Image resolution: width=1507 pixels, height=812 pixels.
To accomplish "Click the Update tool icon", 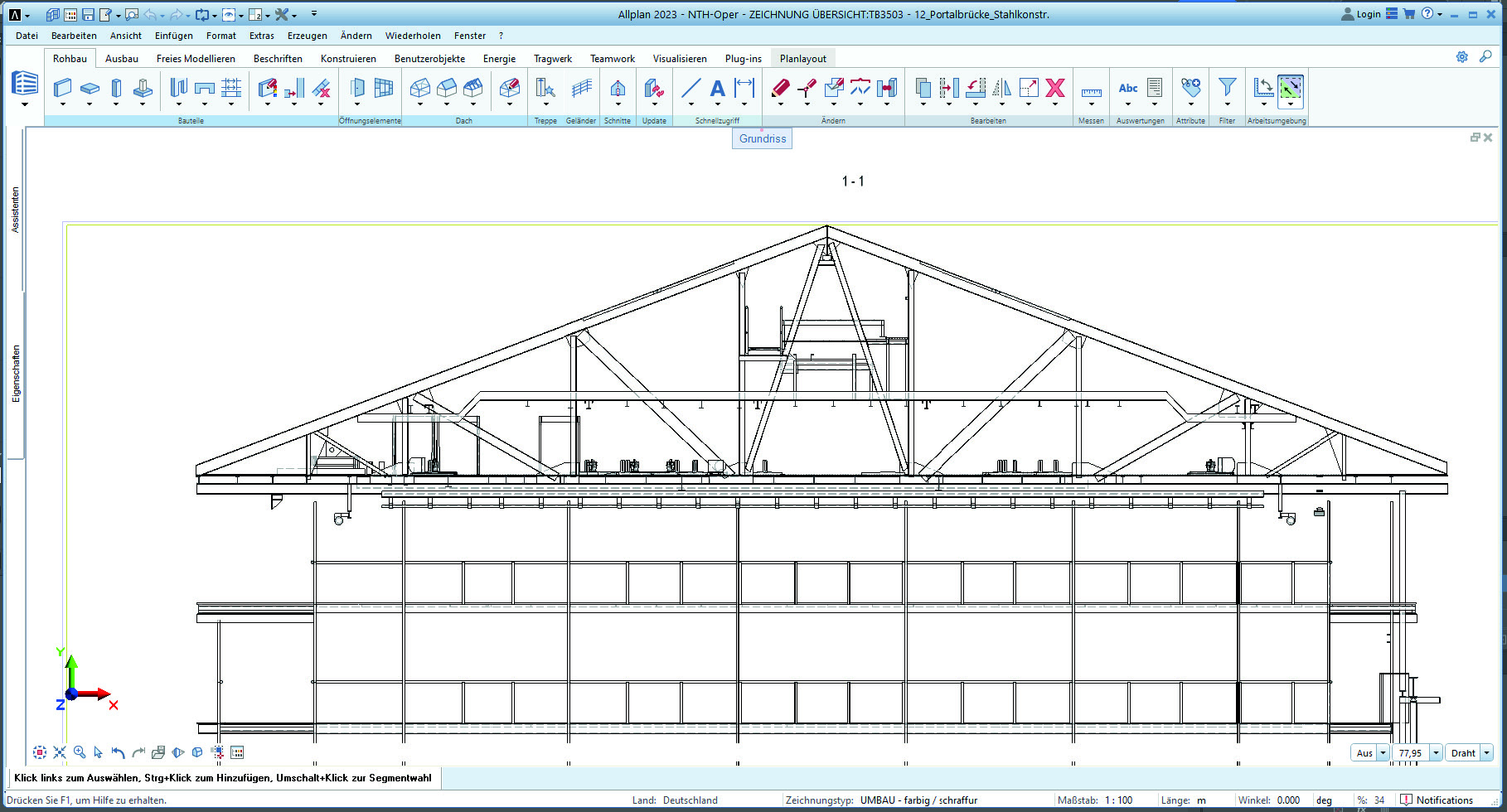I will pos(654,88).
